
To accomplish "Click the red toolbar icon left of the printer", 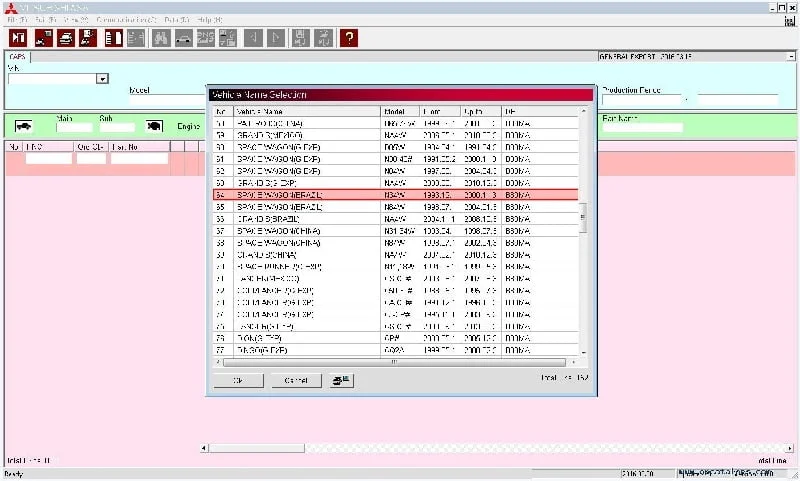I will coord(43,38).
